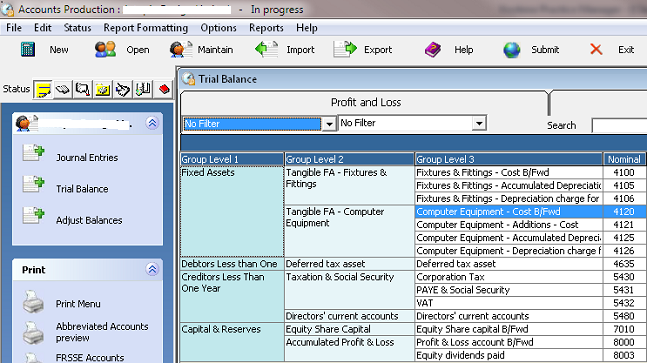This screenshot has height=363, width=647.
Task: Click the New calculator icon
Action: tap(28, 50)
